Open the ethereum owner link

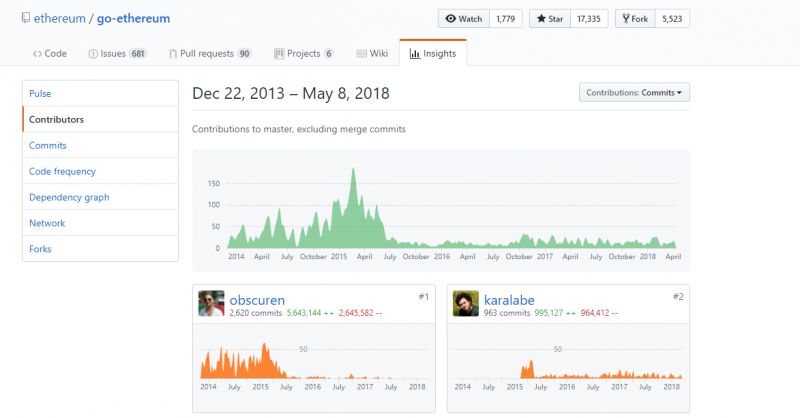pos(60,18)
